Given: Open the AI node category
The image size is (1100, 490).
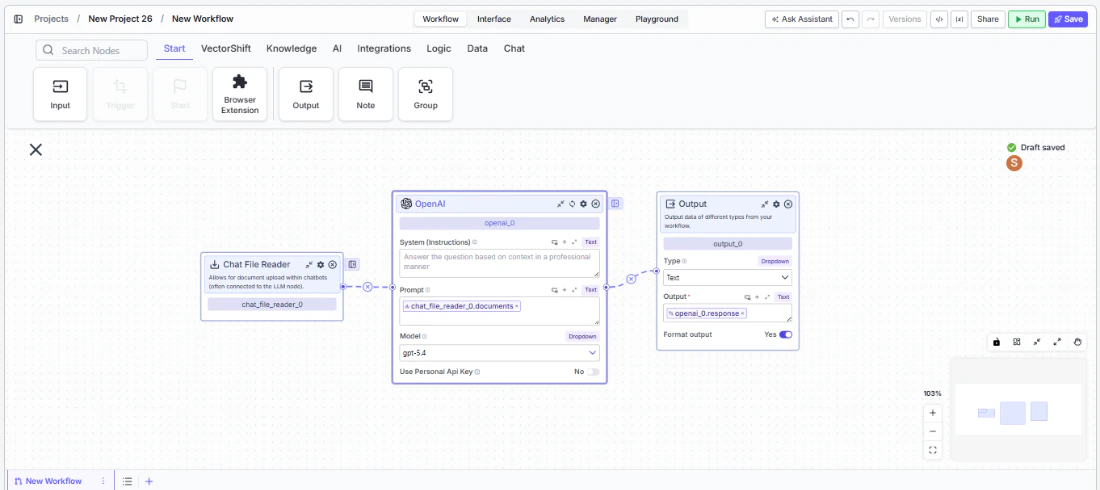Looking at the screenshot, I should [337, 48].
